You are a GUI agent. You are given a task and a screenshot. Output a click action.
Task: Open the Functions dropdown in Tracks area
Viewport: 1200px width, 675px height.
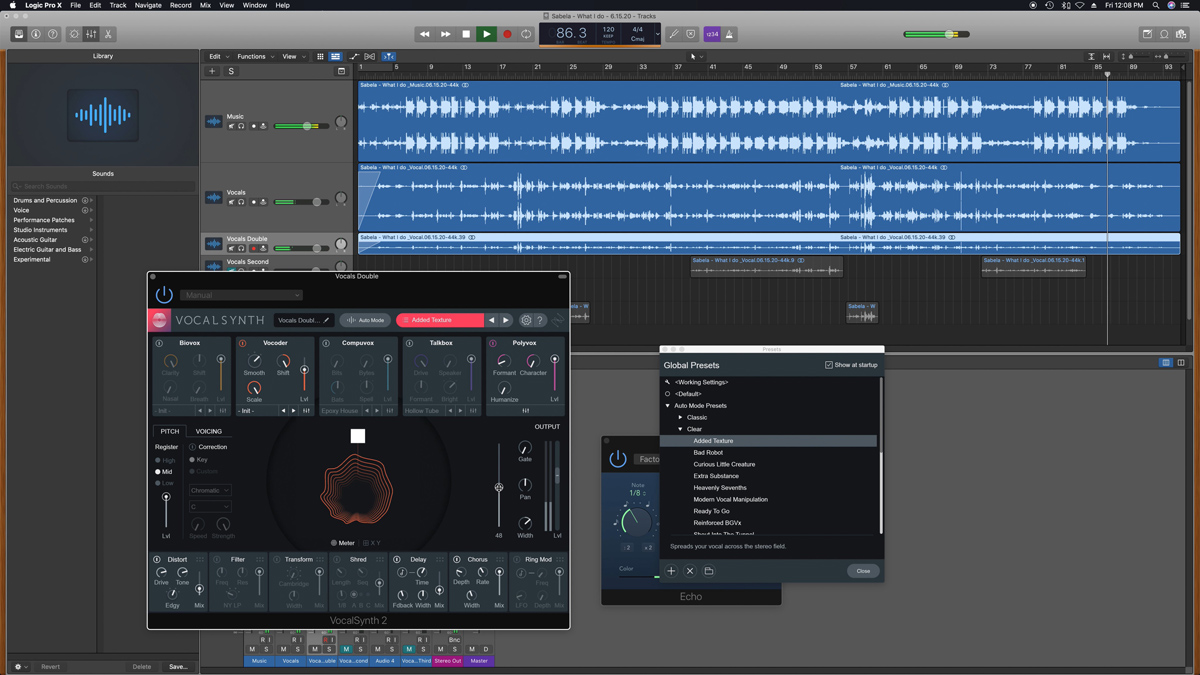click(255, 57)
